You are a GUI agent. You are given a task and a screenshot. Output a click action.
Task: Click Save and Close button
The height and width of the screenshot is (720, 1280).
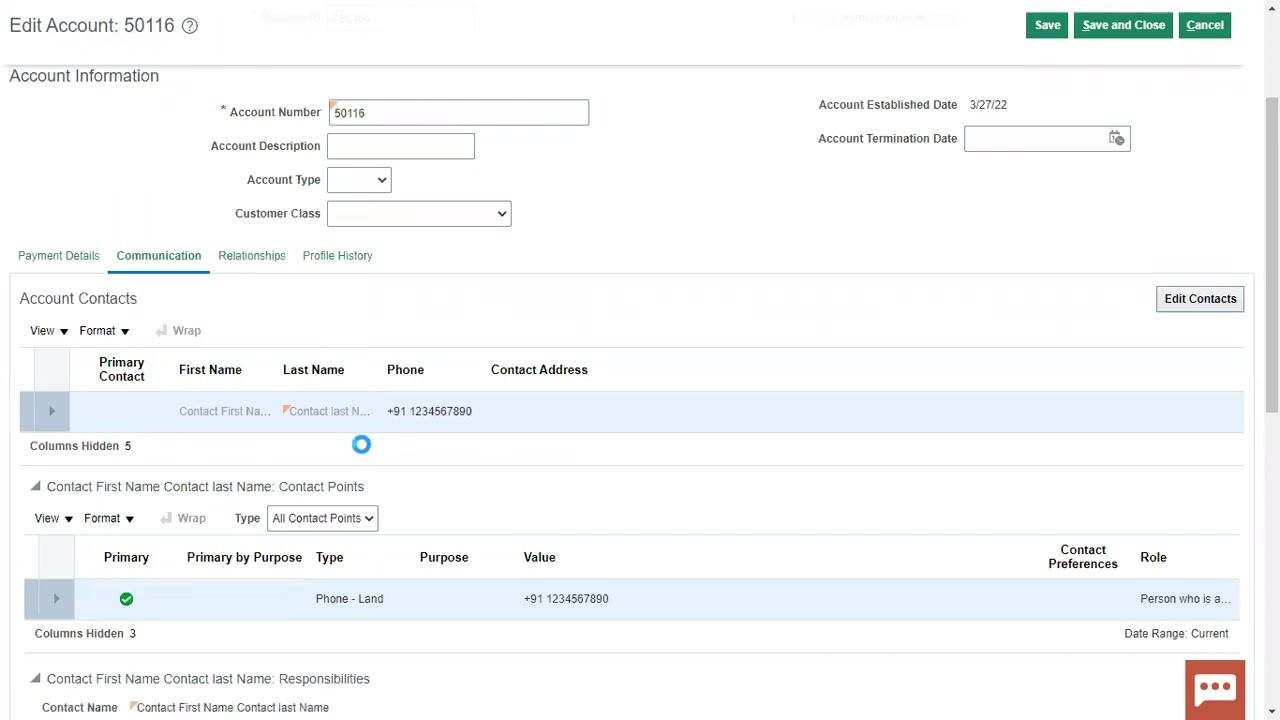(x=1123, y=25)
